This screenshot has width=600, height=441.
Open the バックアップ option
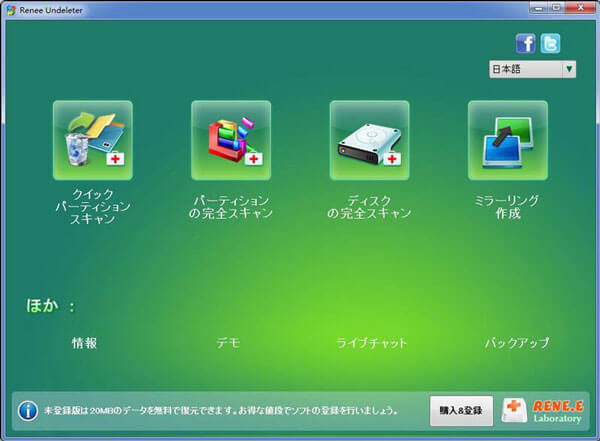[517, 343]
